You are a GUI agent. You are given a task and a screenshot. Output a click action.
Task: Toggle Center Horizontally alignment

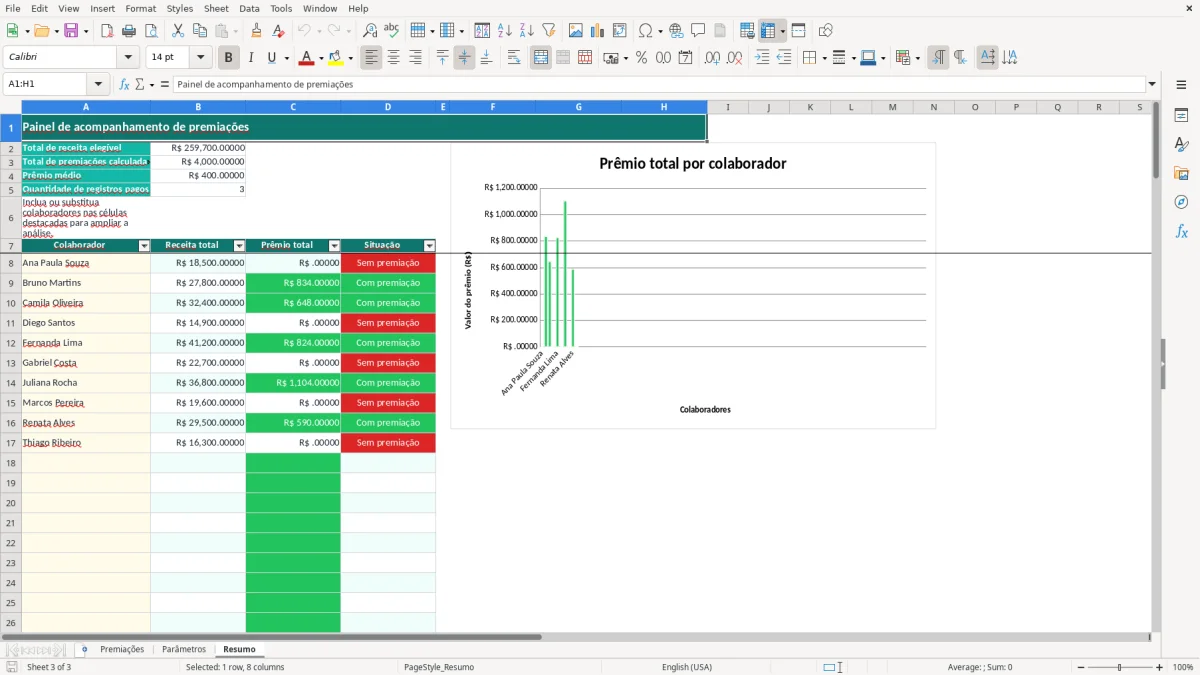point(394,58)
